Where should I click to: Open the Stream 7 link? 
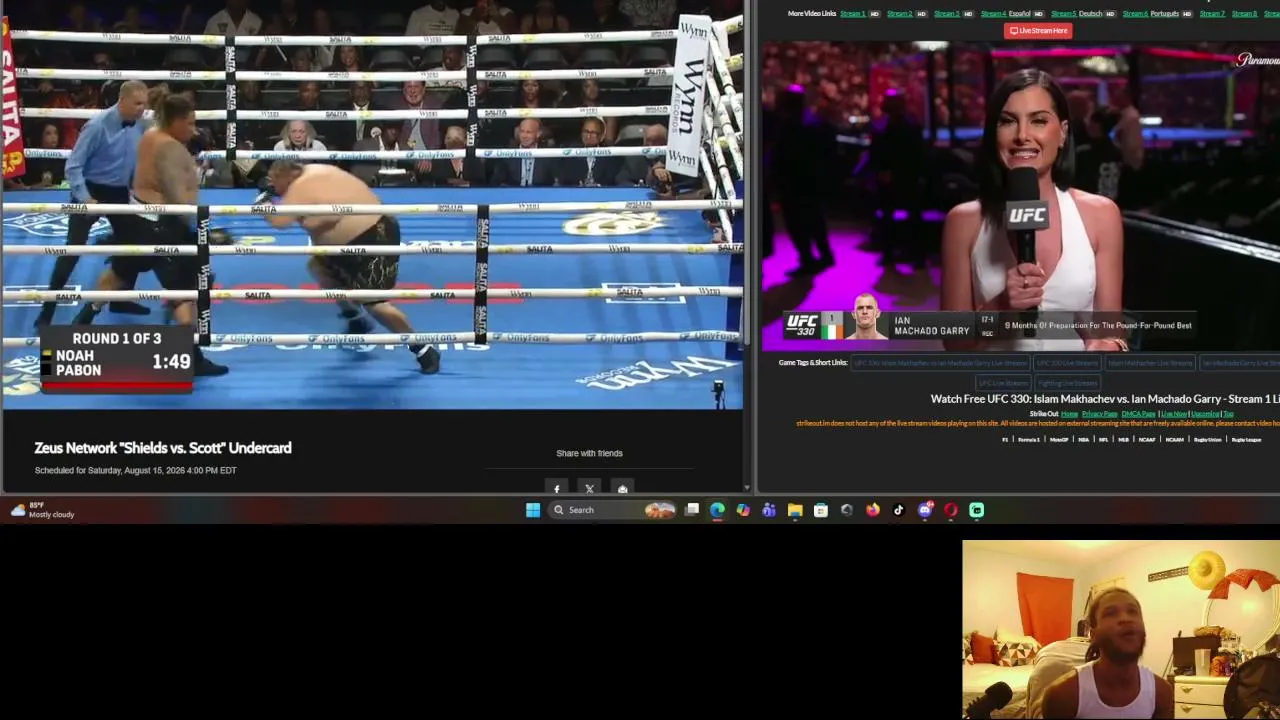[x=1212, y=14]
